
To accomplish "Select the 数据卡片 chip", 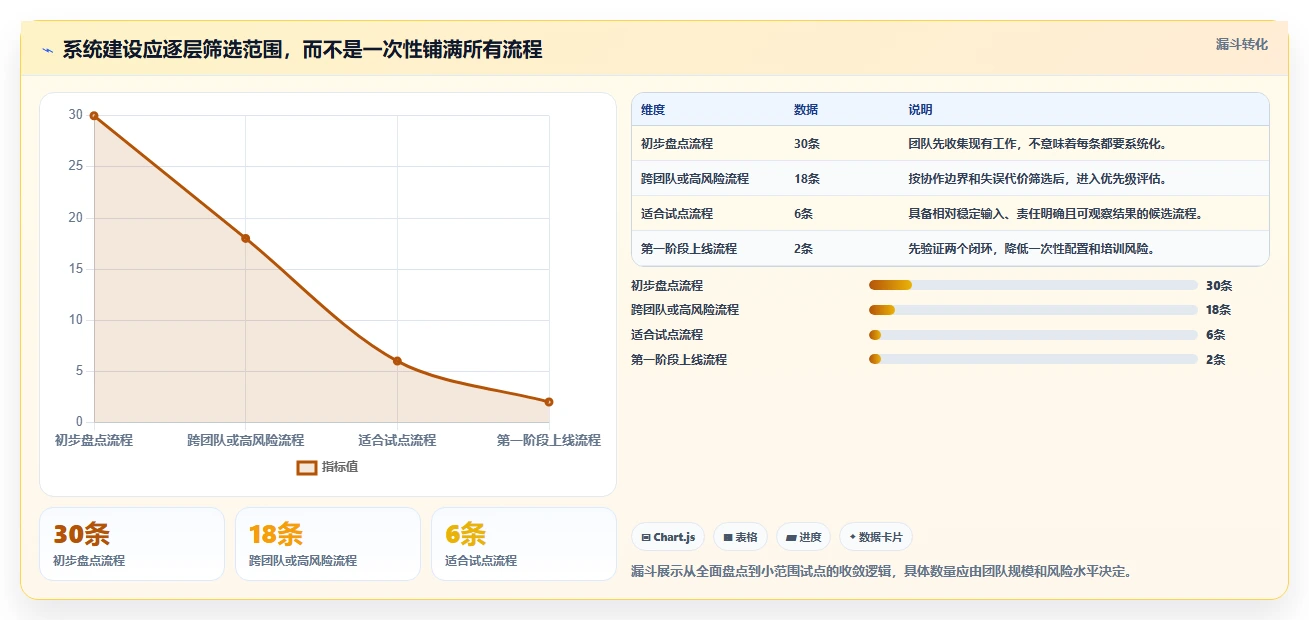I will point(876,537).
